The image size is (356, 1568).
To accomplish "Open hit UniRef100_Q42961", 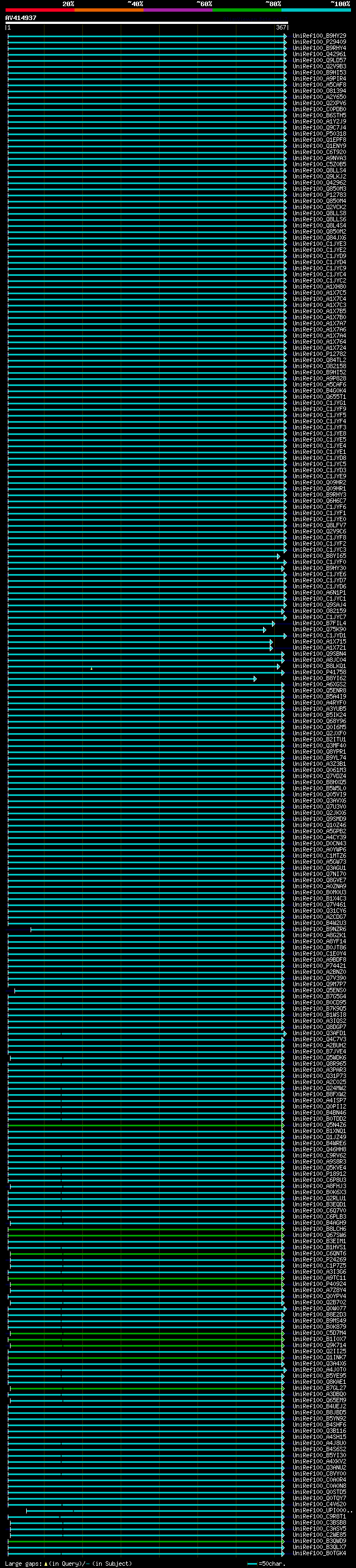I will 319,54.
